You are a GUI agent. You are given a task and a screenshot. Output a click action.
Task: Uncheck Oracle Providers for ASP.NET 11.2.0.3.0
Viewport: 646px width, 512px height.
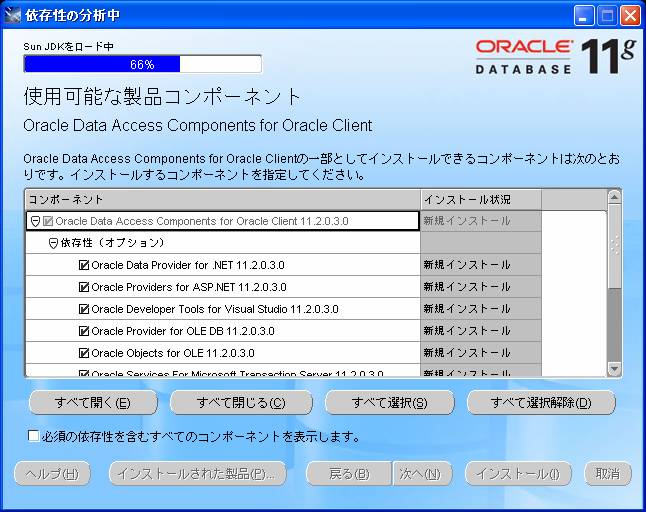click(x=84, y=287)
